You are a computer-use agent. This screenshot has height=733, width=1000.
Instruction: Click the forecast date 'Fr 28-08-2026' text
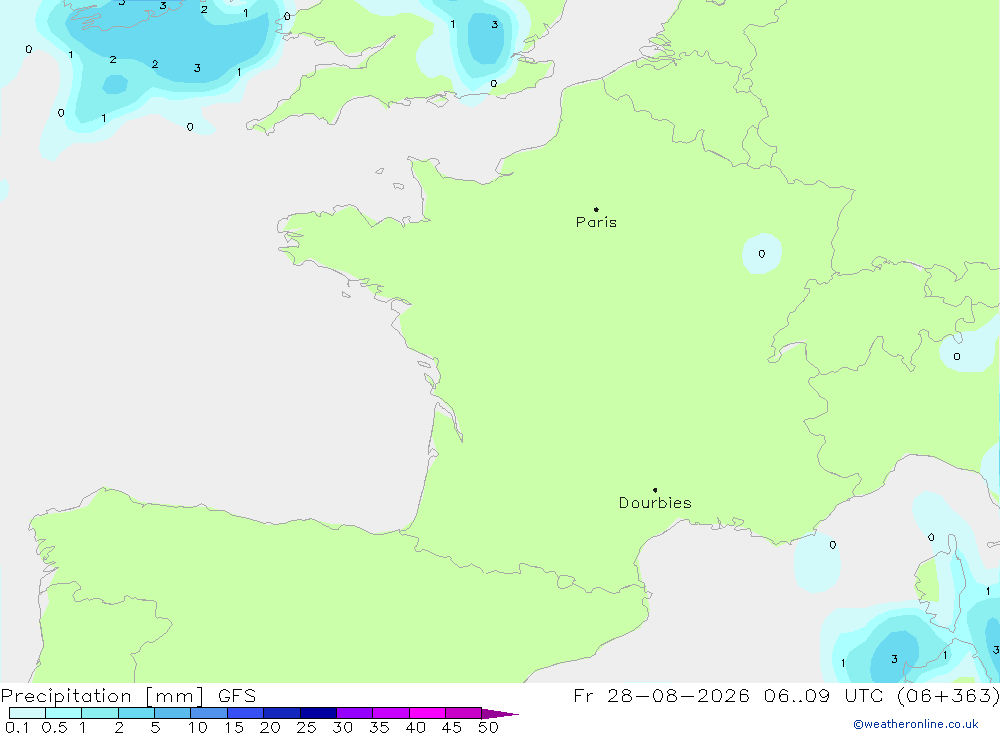pyautogui.click(x=661, y=696)
